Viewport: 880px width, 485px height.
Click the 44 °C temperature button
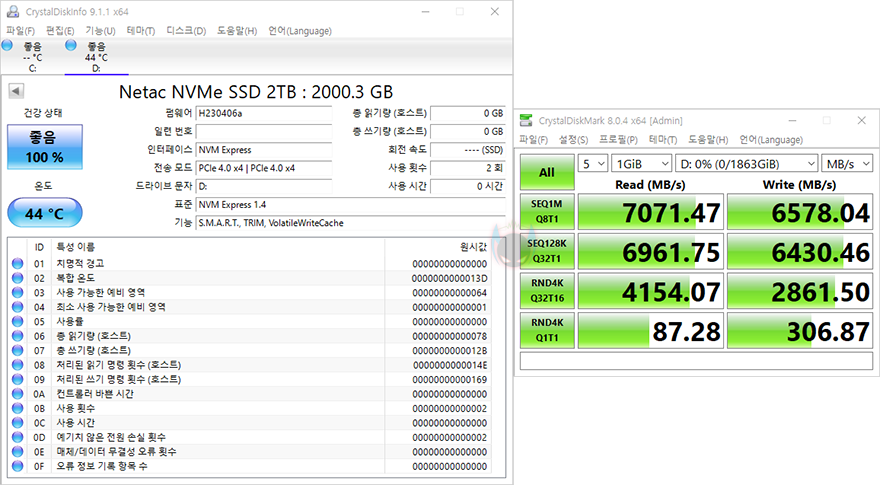tap(45, 213)
